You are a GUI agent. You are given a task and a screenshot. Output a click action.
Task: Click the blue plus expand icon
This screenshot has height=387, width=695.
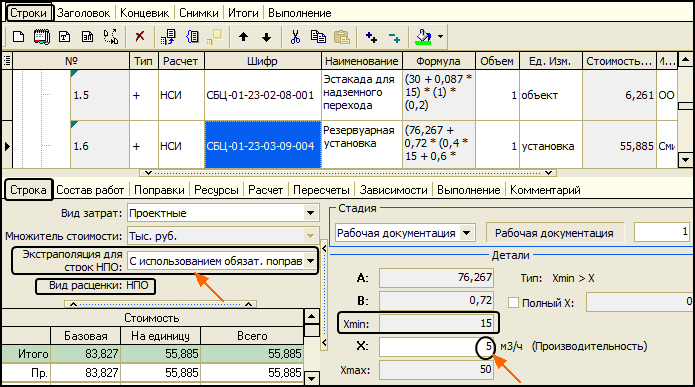pos(371,37)
